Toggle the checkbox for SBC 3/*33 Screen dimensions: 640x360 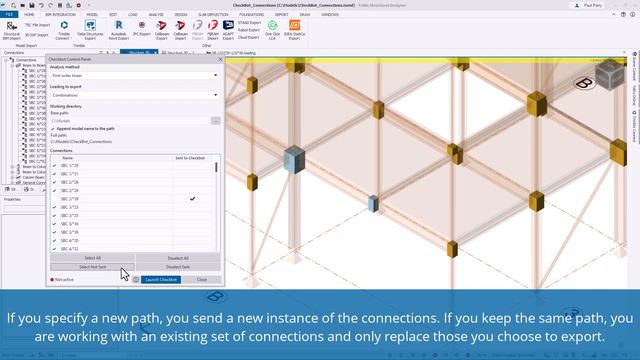54,207
